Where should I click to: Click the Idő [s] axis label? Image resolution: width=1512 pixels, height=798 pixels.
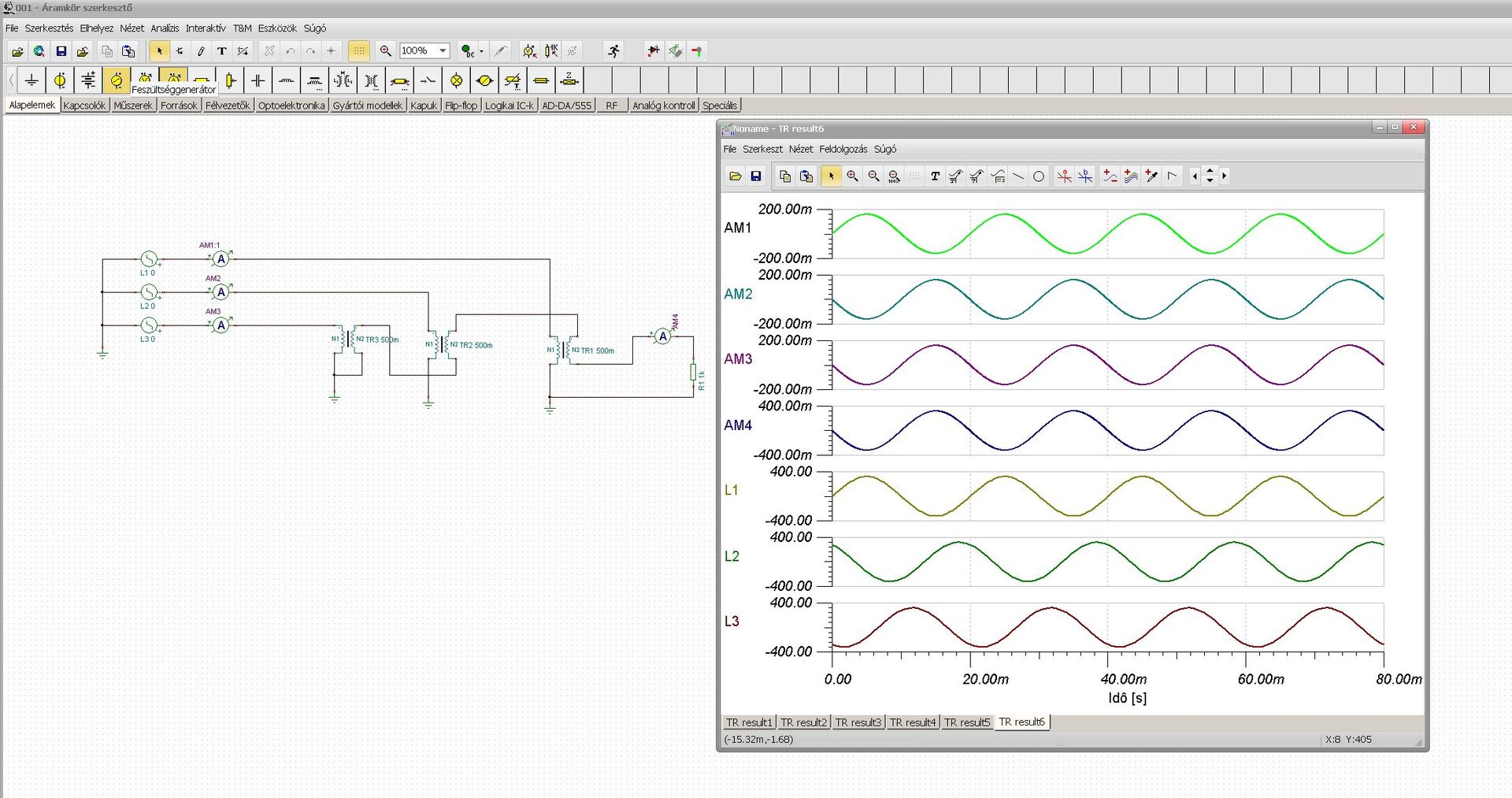tap(1127, 699)
